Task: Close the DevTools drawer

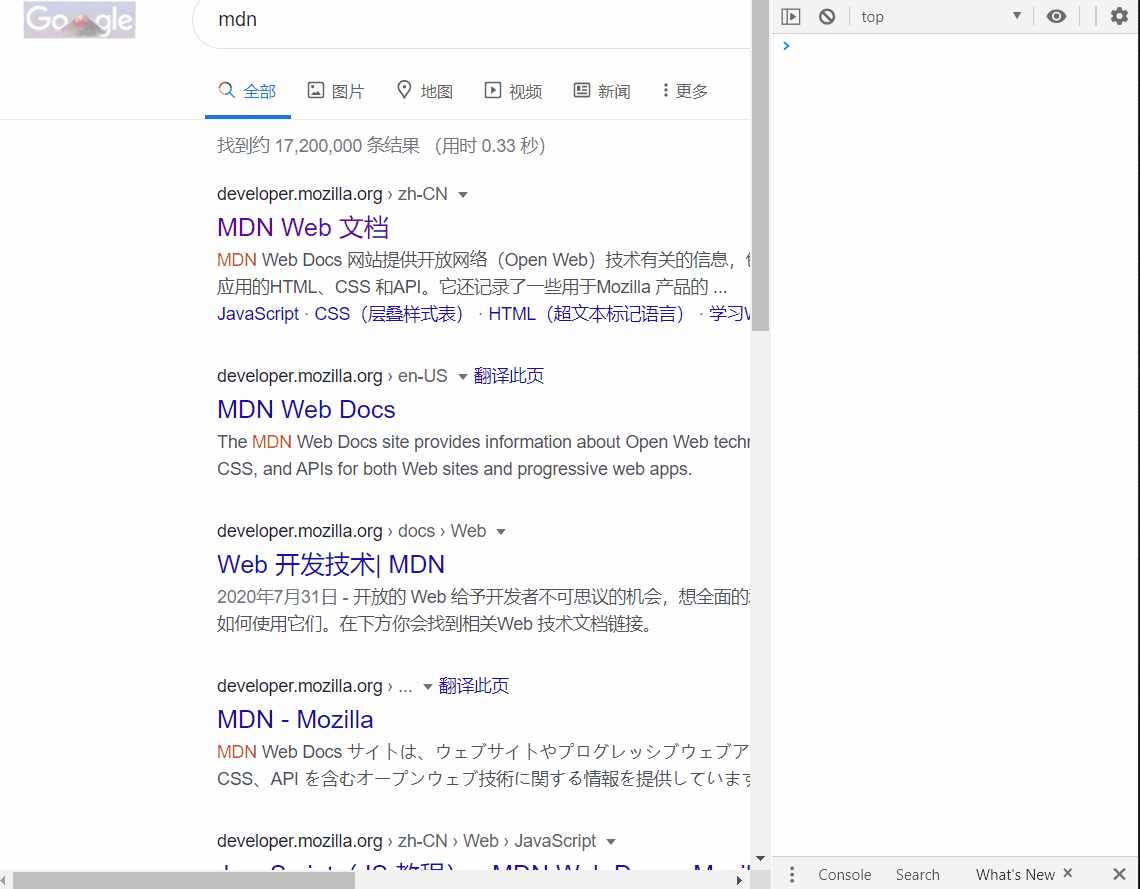Action: pyautogui.click(x=1120, y=874)
